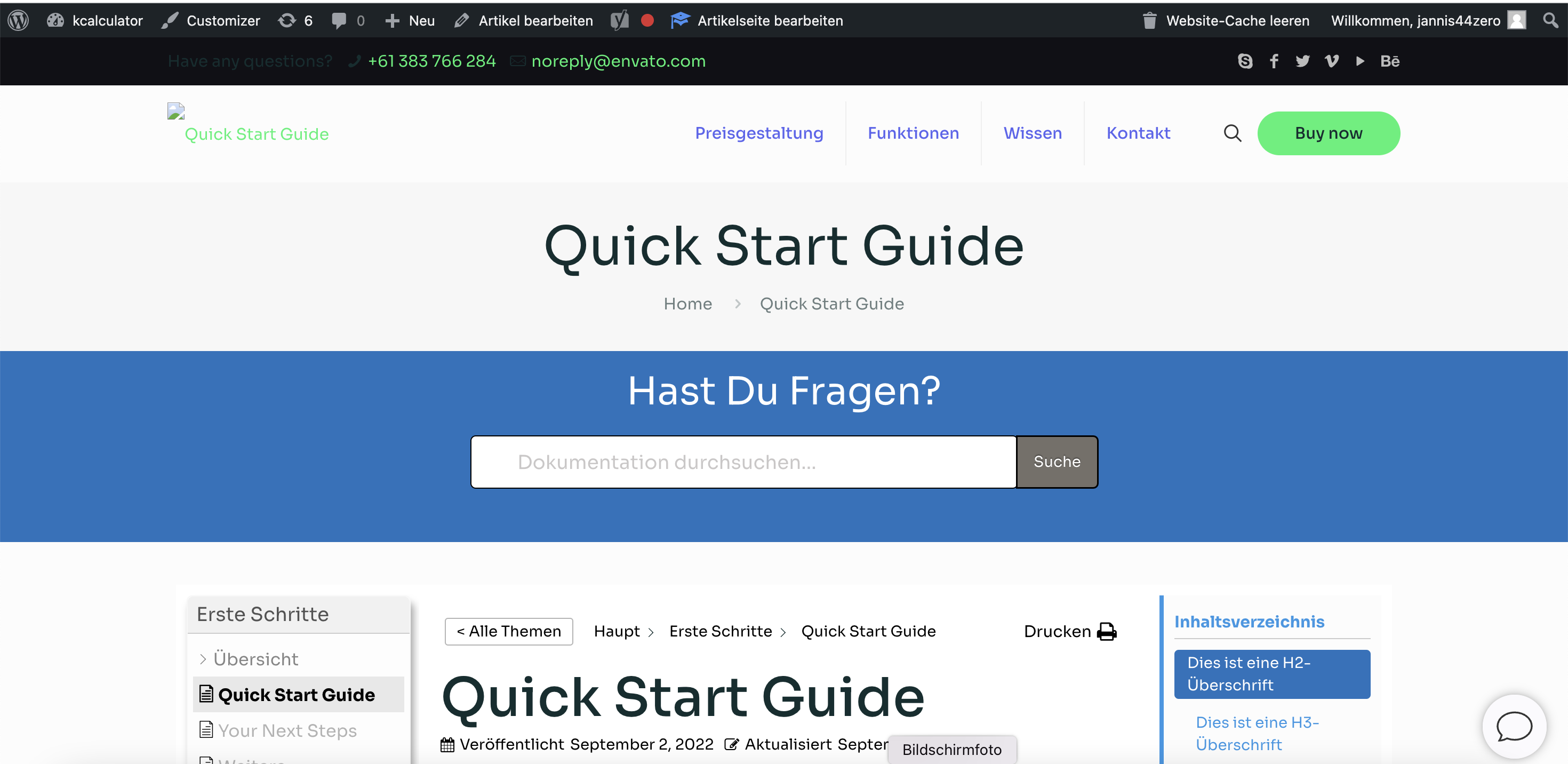1568x764 pixels.
Task: Open the Skype social icon
Action: pyautogui.click(x=1245, y=61)
